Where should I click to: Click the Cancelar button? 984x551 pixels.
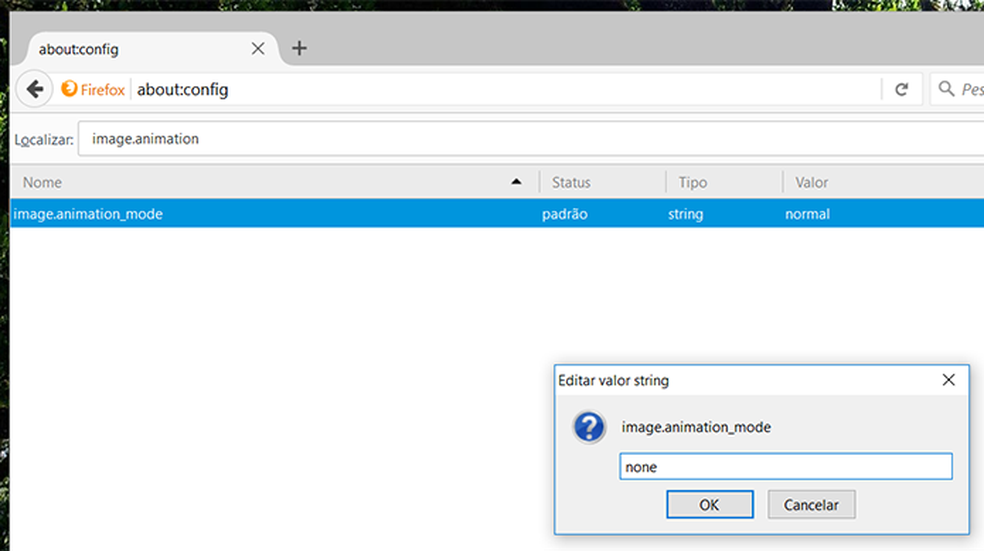811,505
